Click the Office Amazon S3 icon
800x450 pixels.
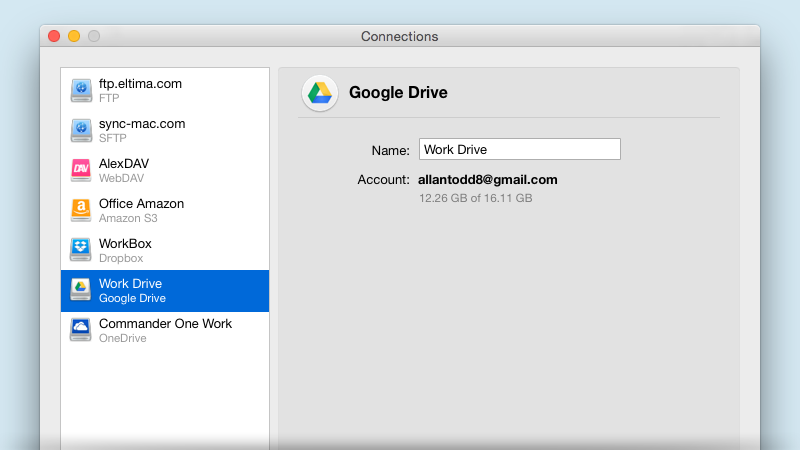point(81,210)
